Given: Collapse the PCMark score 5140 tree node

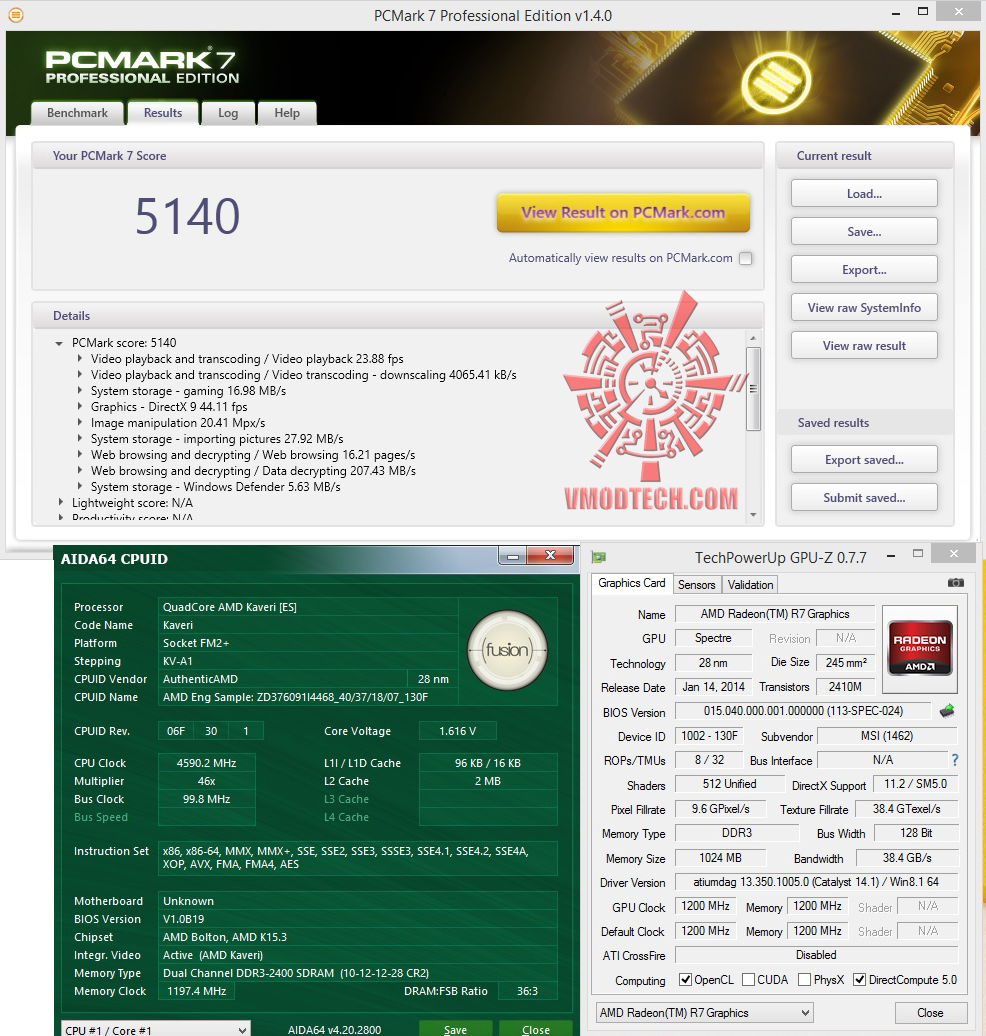Looking at the screenshot, I should [x=59, y=344].
